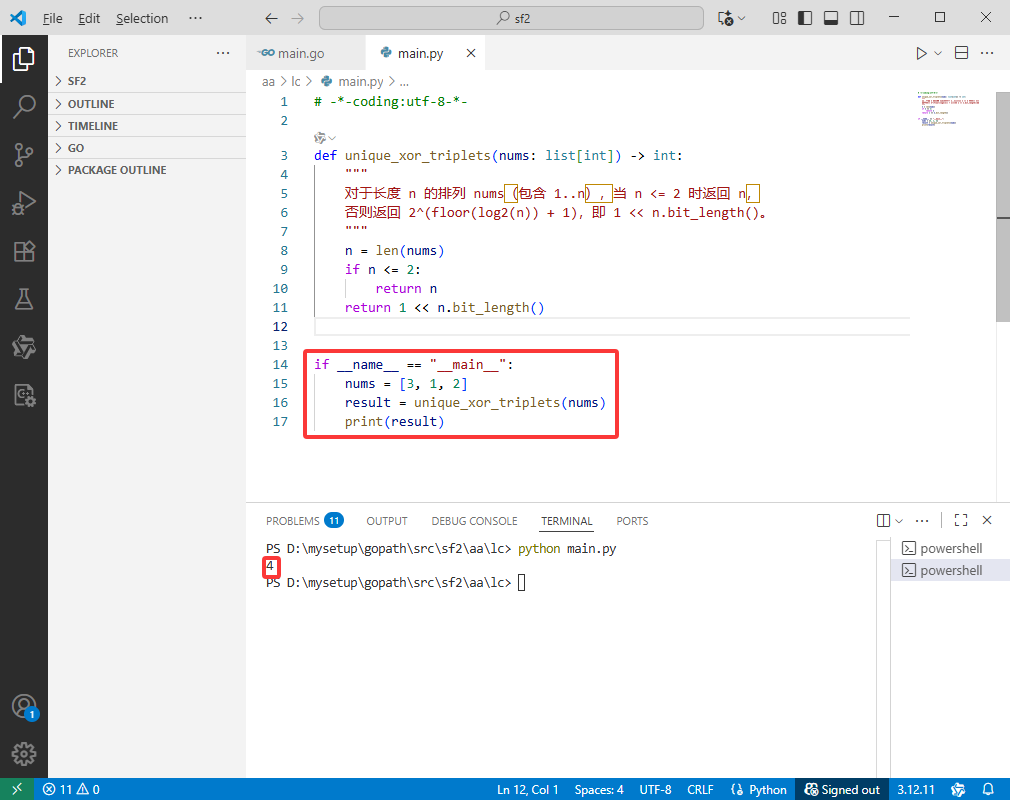Switch to the DEBUG CONSOLE tab
This screenshot has height=800, width=1010.
tap(474, 520)
